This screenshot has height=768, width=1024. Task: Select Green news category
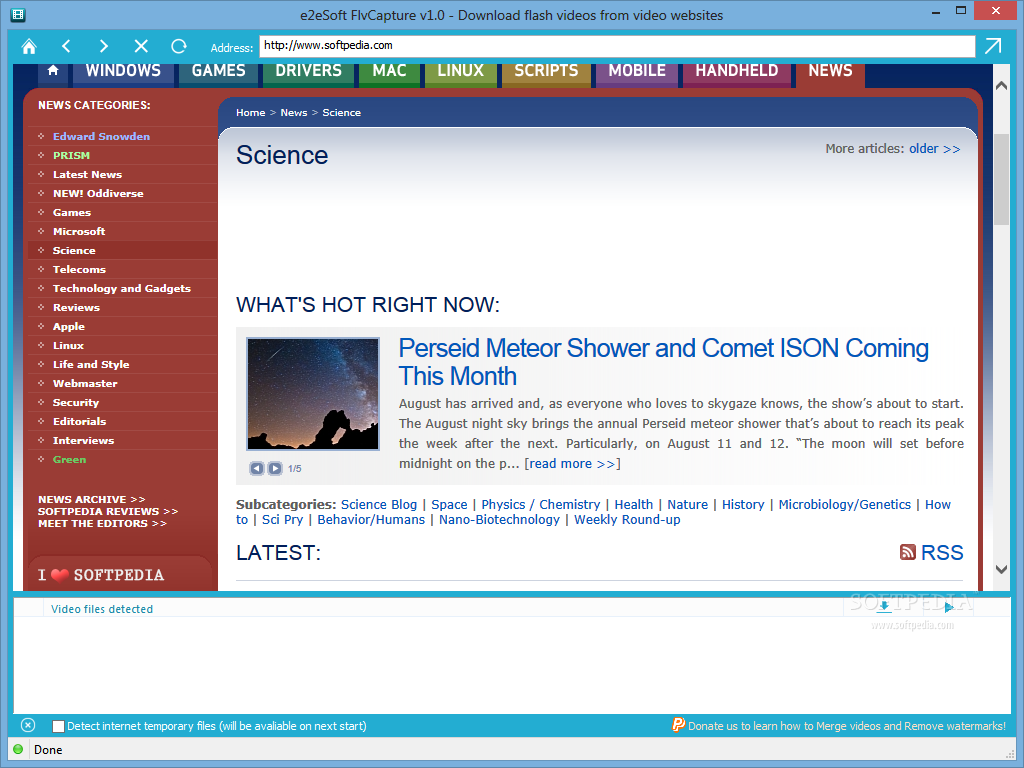69,459
